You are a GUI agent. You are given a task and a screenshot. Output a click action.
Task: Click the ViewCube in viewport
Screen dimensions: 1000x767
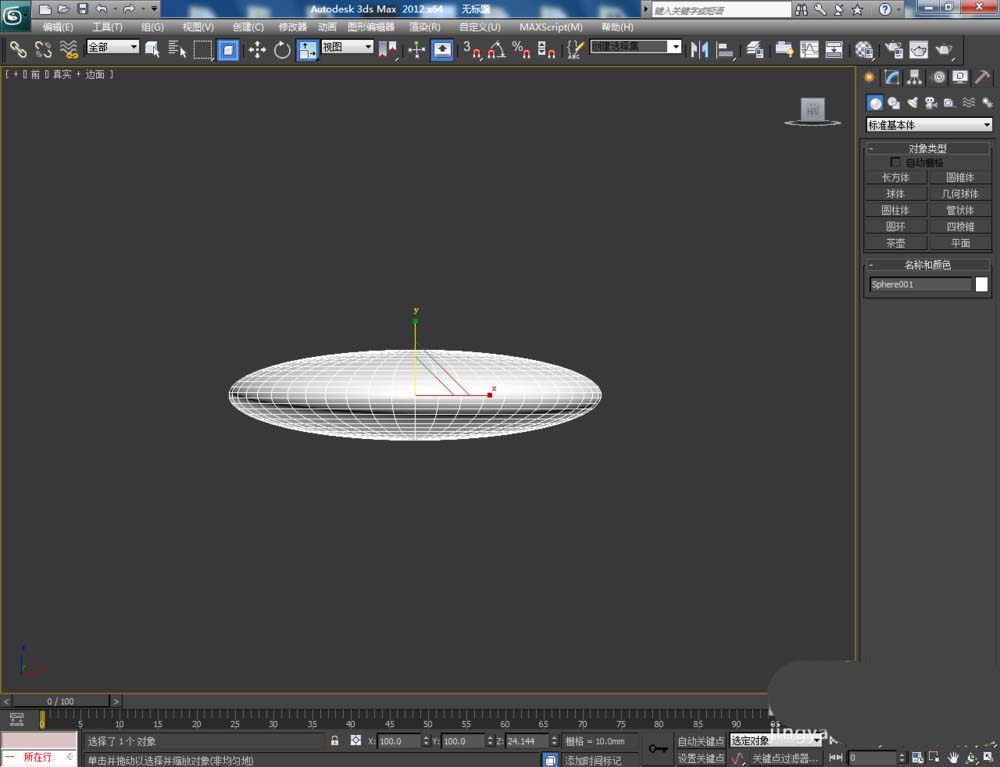pos(812,110)
